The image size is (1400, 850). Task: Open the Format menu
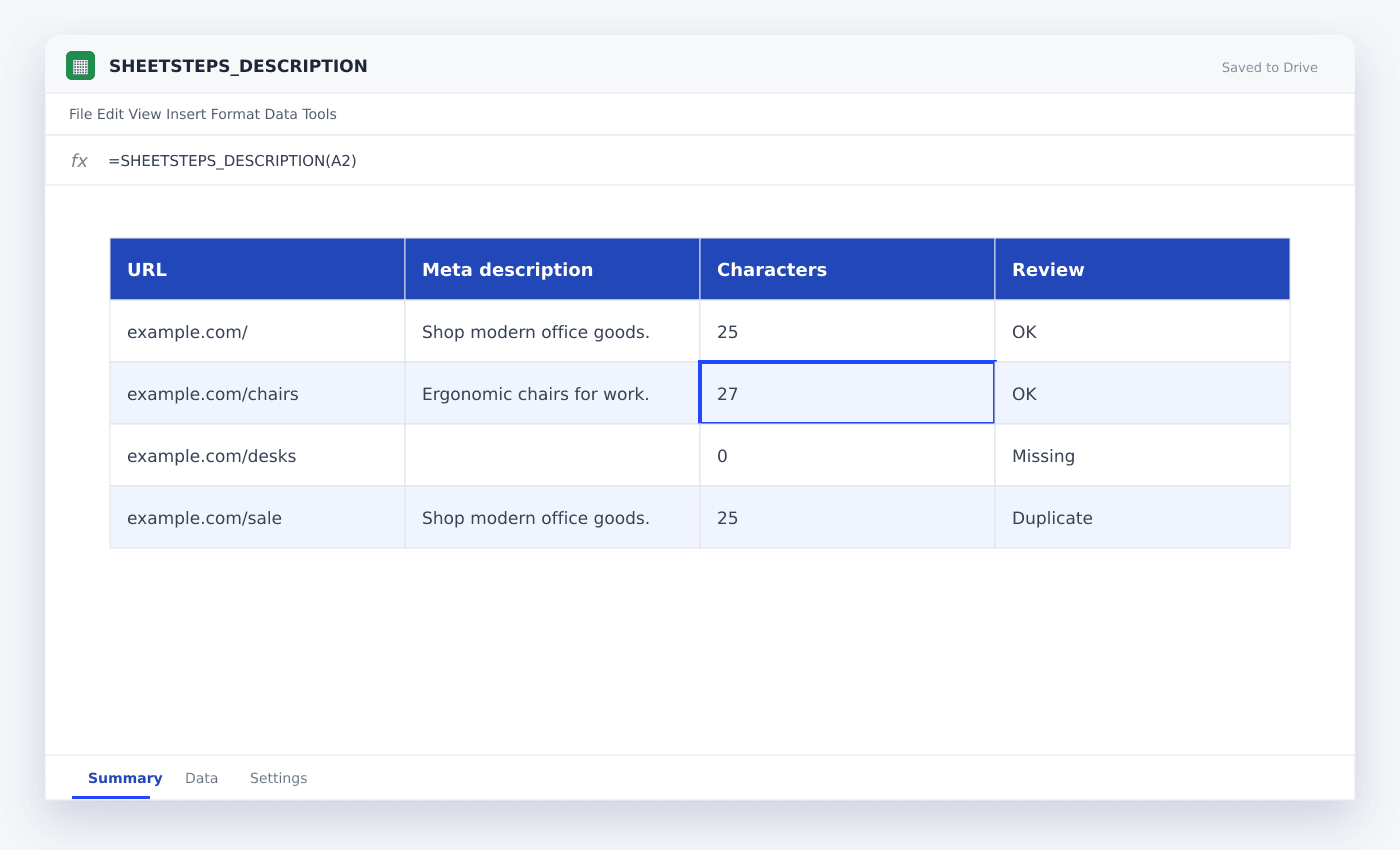click(x=235, y=114)
